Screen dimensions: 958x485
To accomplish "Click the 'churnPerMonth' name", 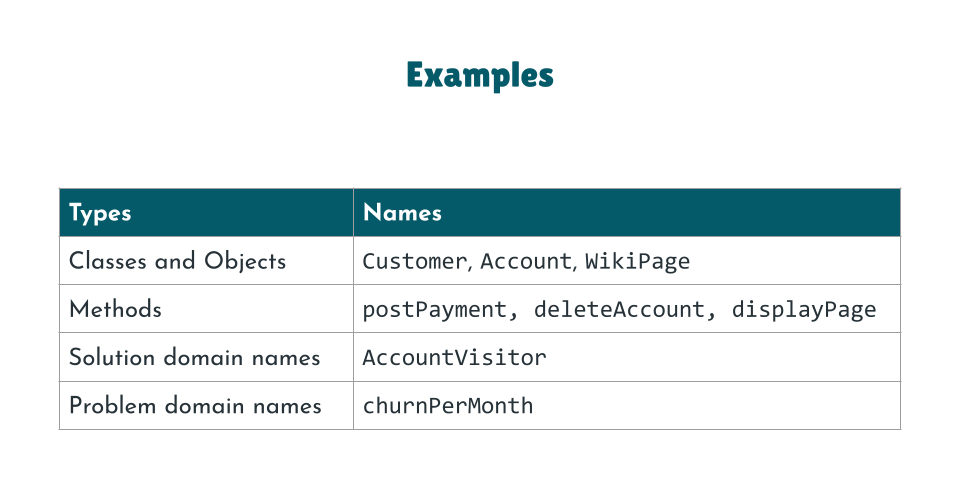I will 447,406.
